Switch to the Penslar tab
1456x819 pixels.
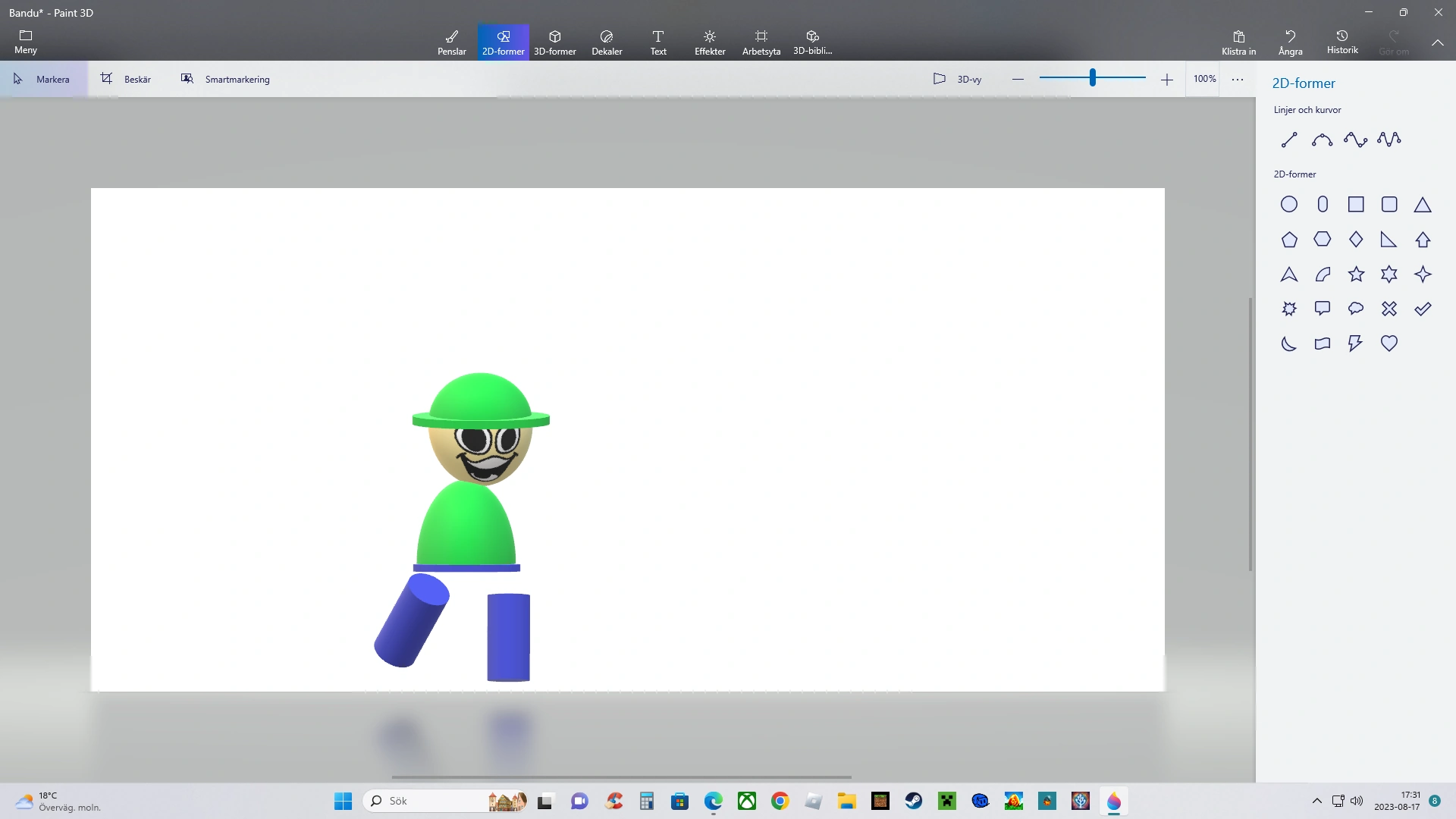pyautogui.click(x=451, y=42)
